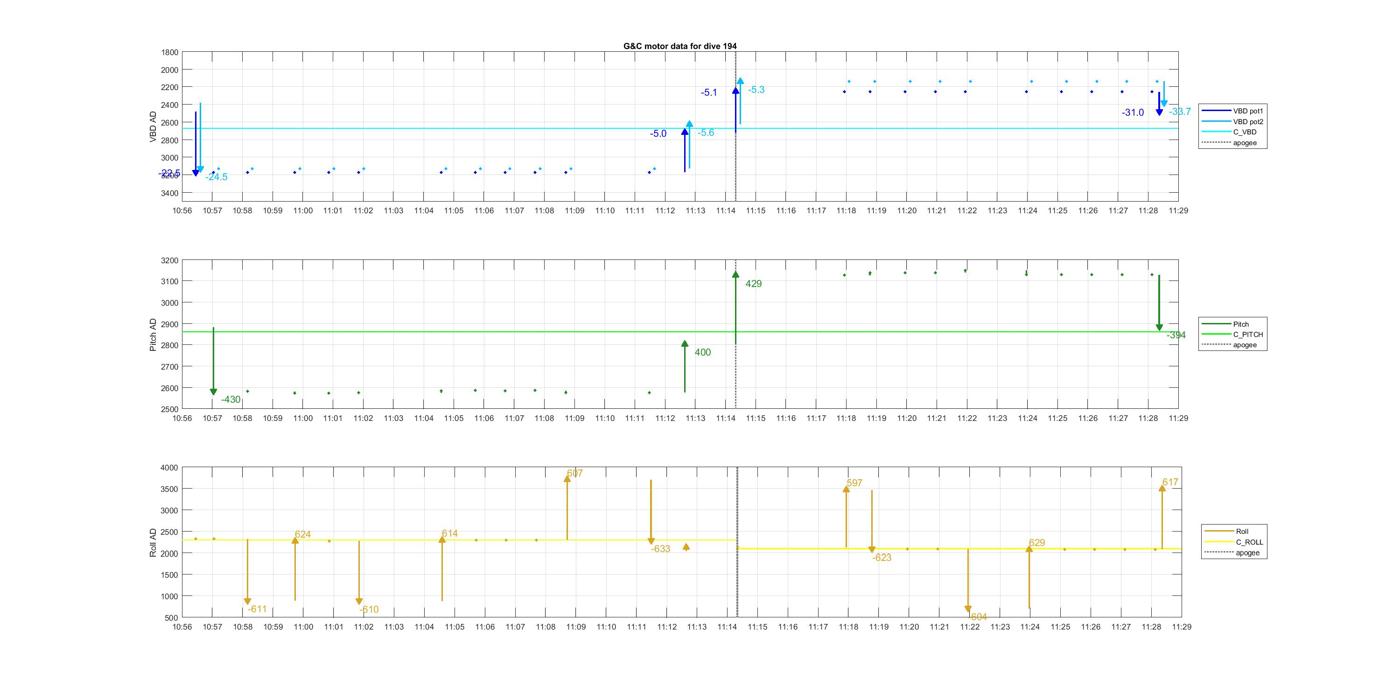Click the '-394' annotation in Pitch plot

[1176, 335]
